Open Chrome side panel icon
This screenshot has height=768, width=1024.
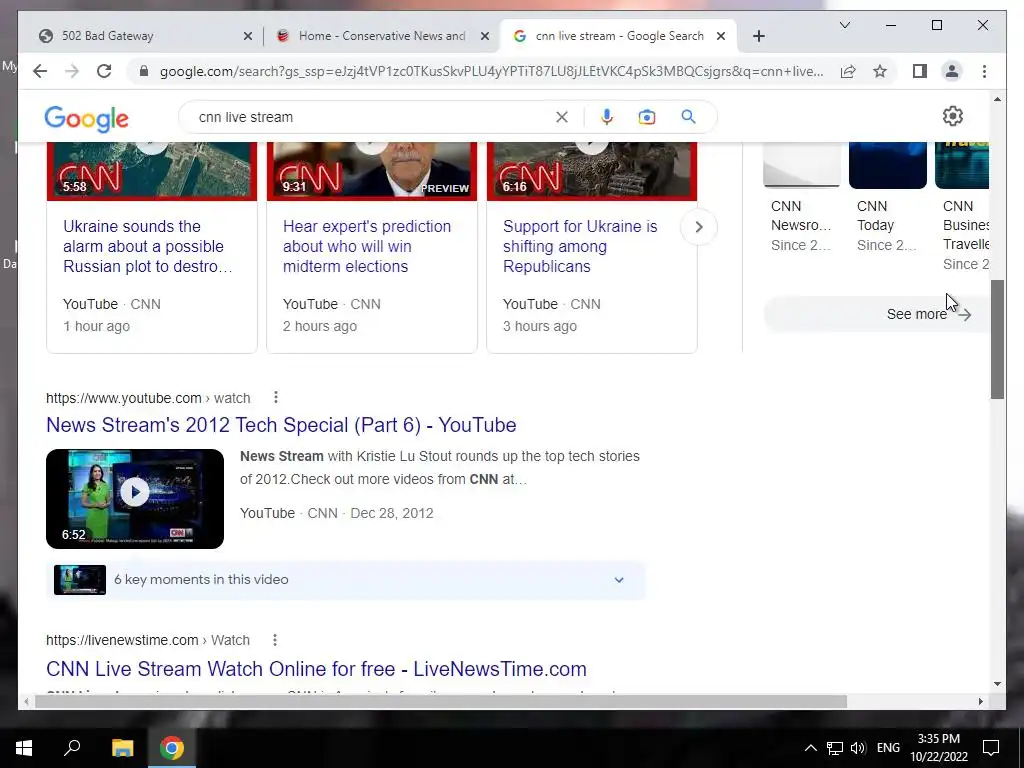click(x=920, y=71)
